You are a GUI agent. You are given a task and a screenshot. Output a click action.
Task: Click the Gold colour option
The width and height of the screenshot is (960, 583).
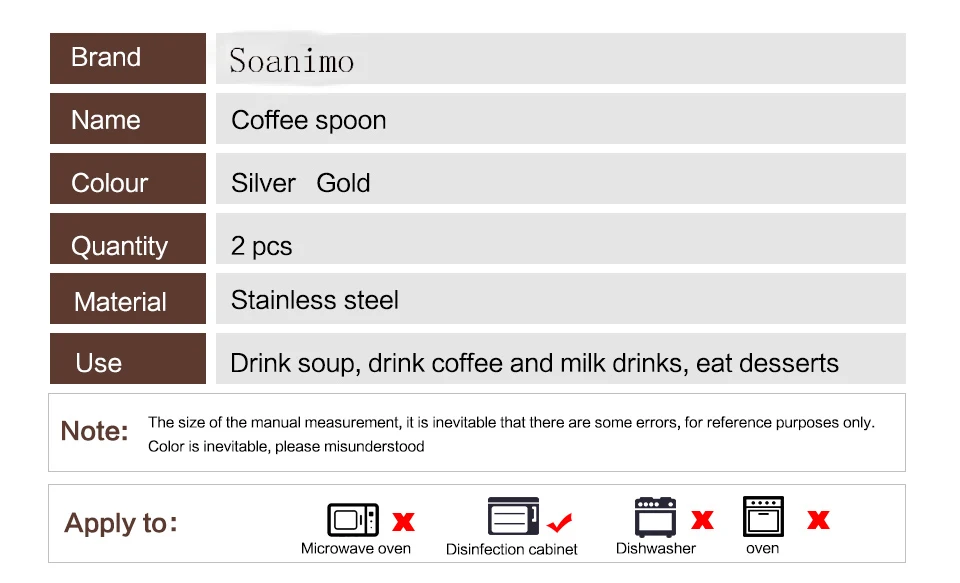coord(343,183)
